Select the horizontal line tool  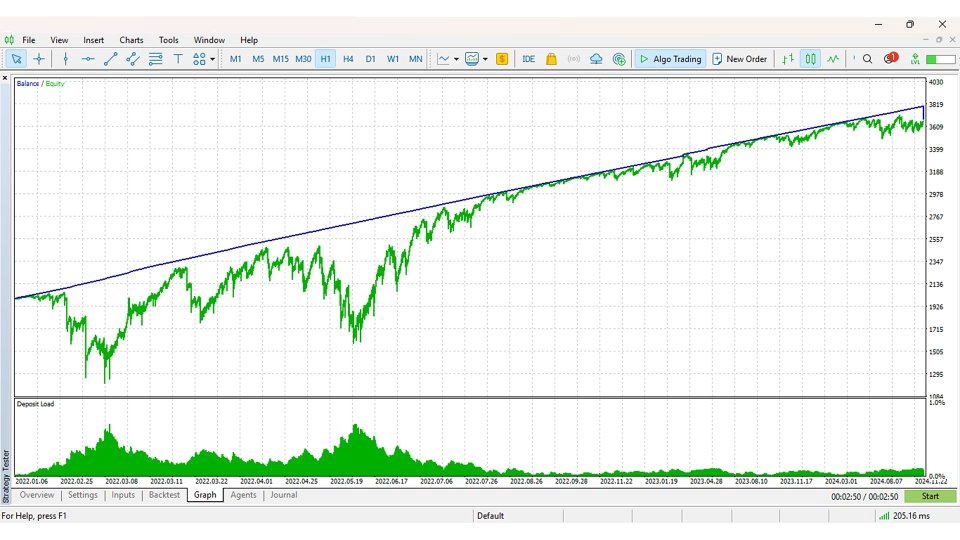(x=87, y=59)
